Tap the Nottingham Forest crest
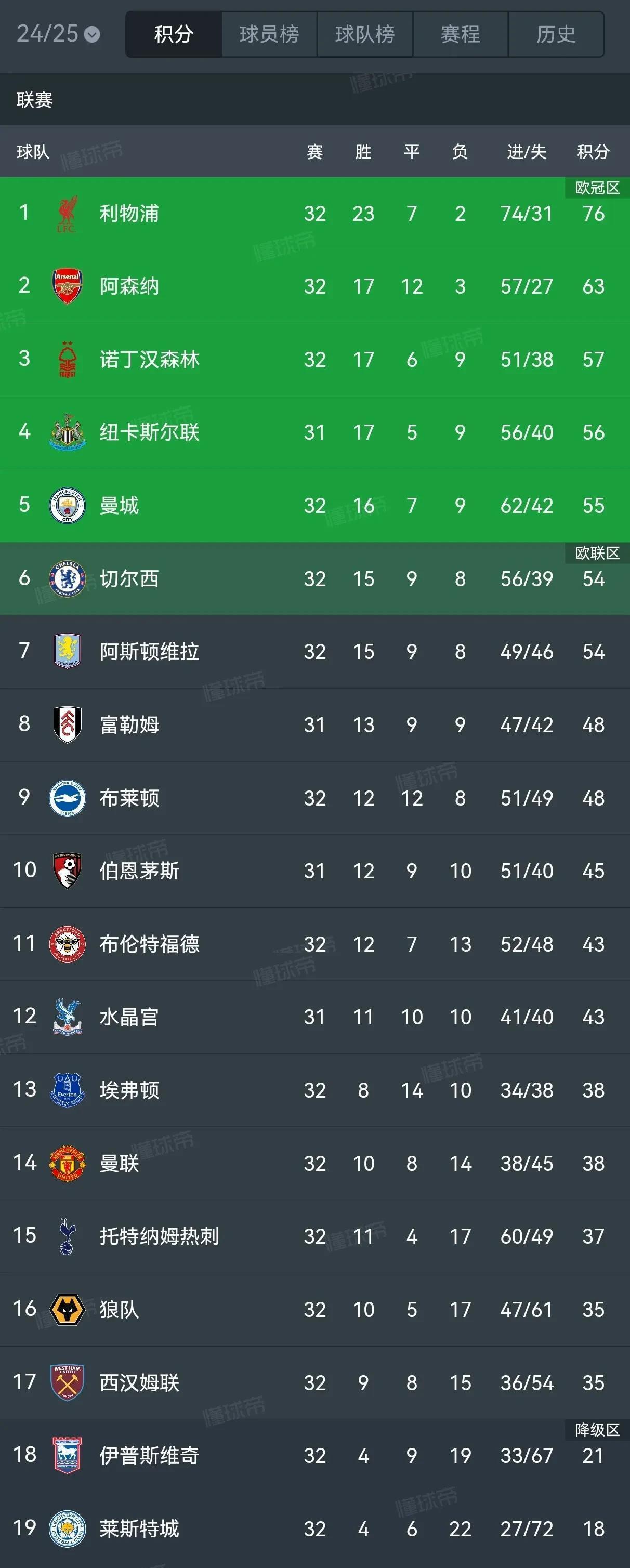Screen dimensions: 630x1568 (x=67, y=359)
